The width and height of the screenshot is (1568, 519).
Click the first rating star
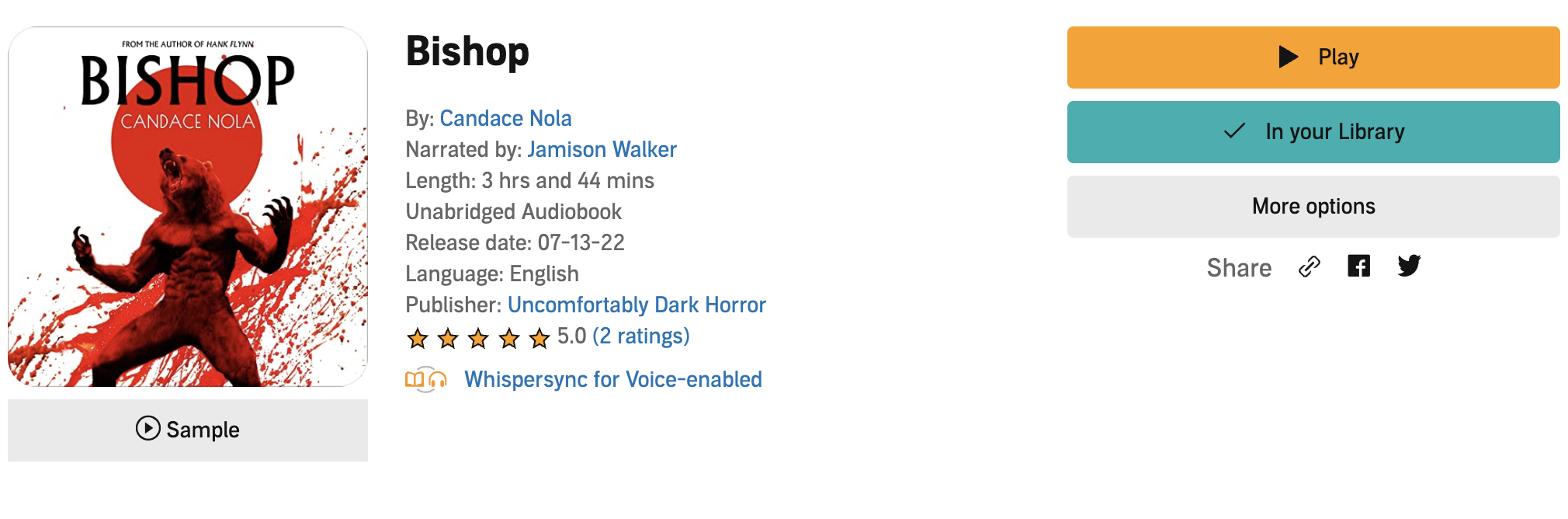pos(418,338)
